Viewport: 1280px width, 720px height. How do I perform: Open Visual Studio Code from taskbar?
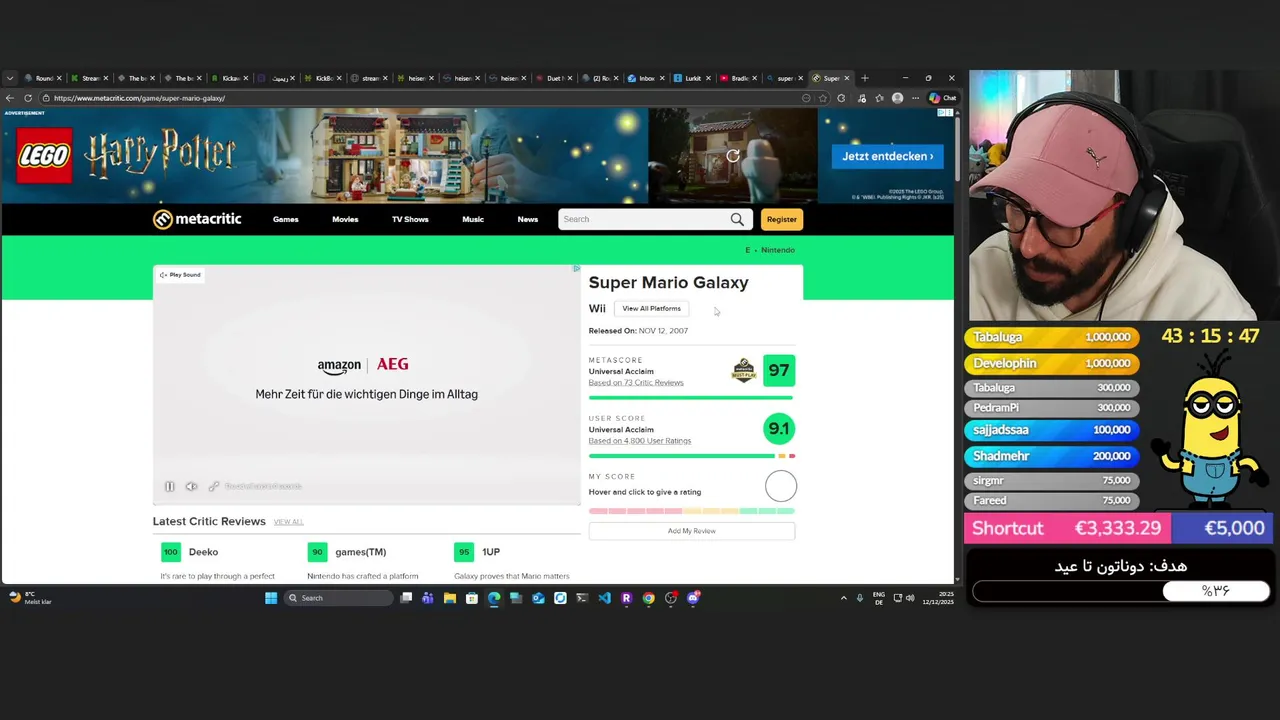pos(604,598)
